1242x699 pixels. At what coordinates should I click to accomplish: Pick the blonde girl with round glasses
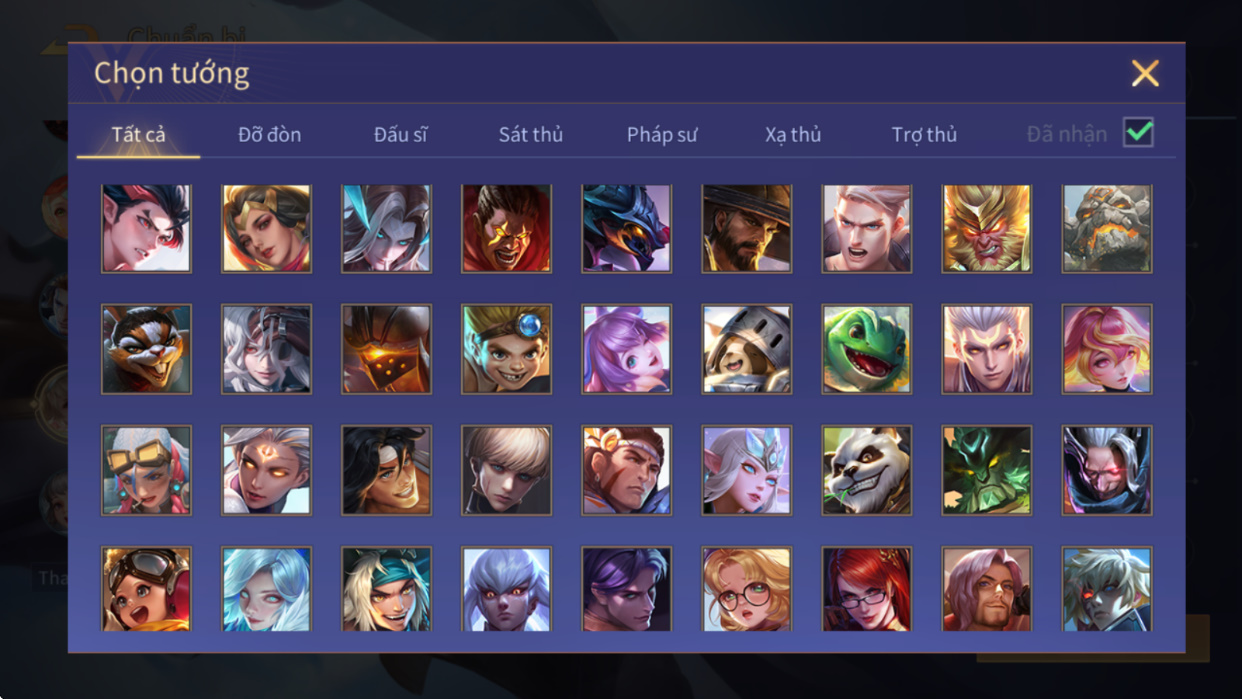[x=747, y=590]
